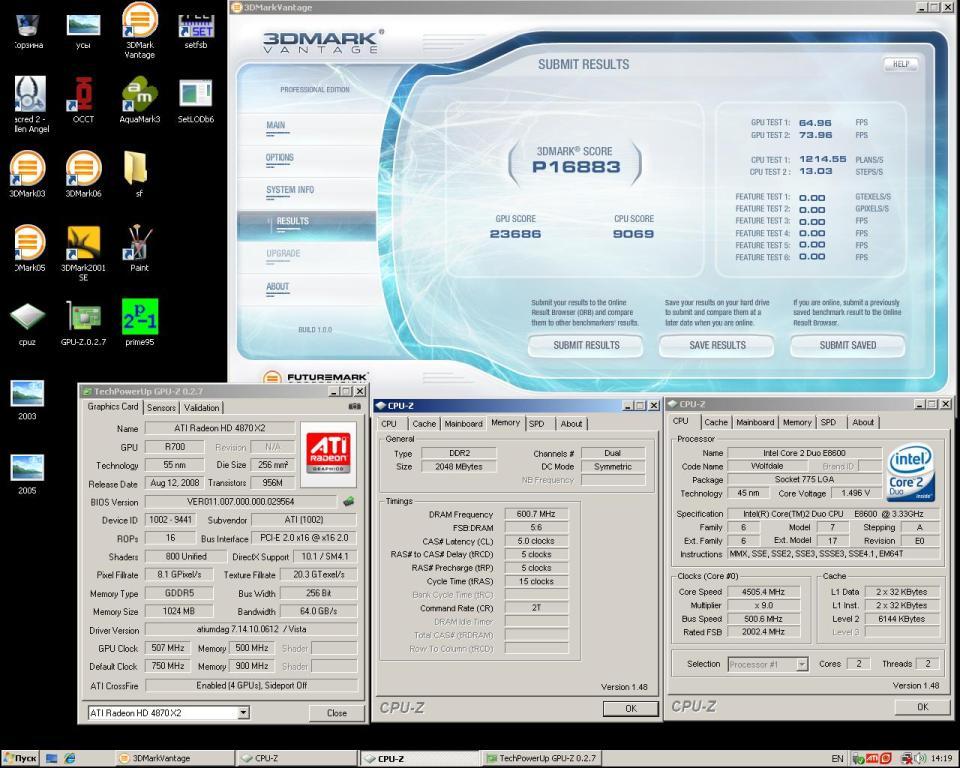Screen dimensions: 960x768
Task: Switch to Validation tab in GPU-Z
Action: point(201,408)
